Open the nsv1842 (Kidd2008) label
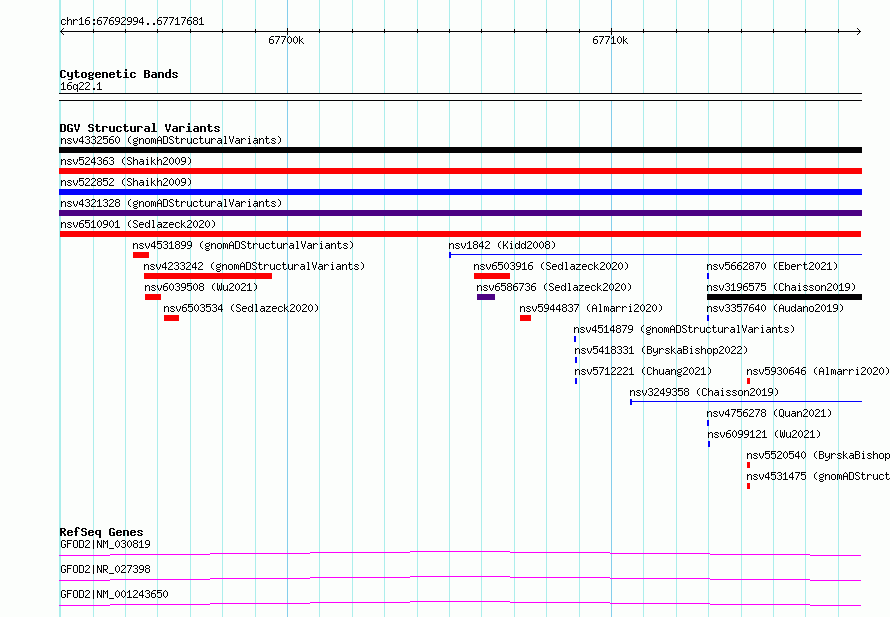Screen dimensions: 890x617 click(x=502, y=245)
